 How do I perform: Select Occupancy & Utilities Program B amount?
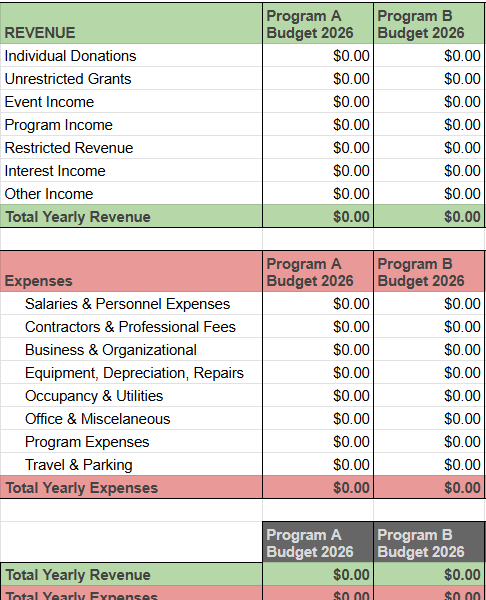(x=429, y=395)
